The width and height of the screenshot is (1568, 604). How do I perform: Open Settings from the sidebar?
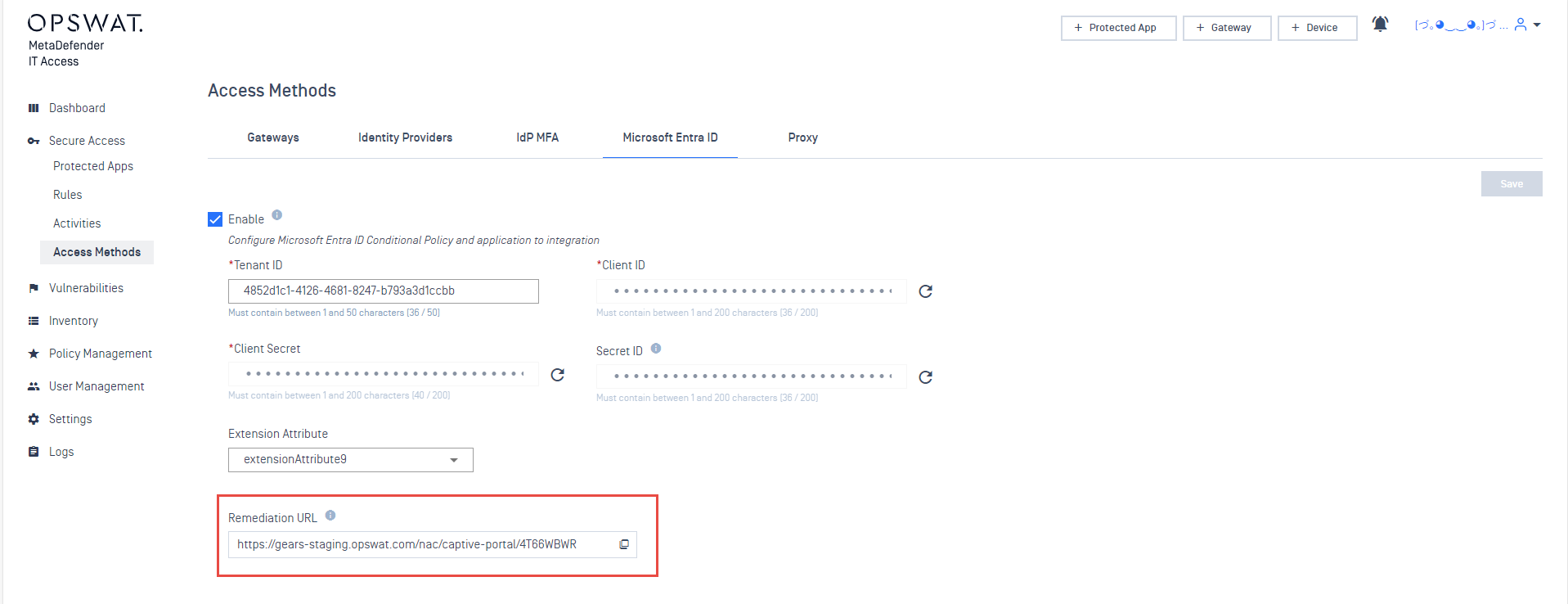(70, 419)
